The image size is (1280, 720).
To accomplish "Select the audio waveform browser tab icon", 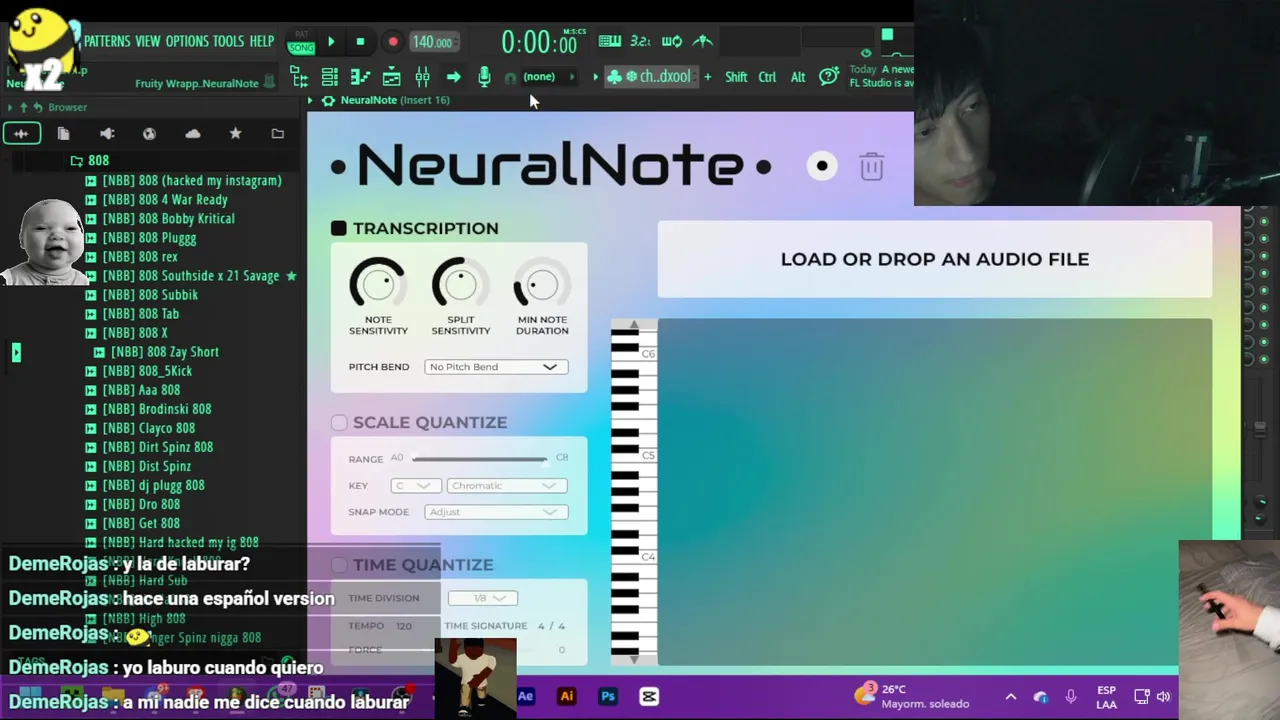I will (21, 134).
